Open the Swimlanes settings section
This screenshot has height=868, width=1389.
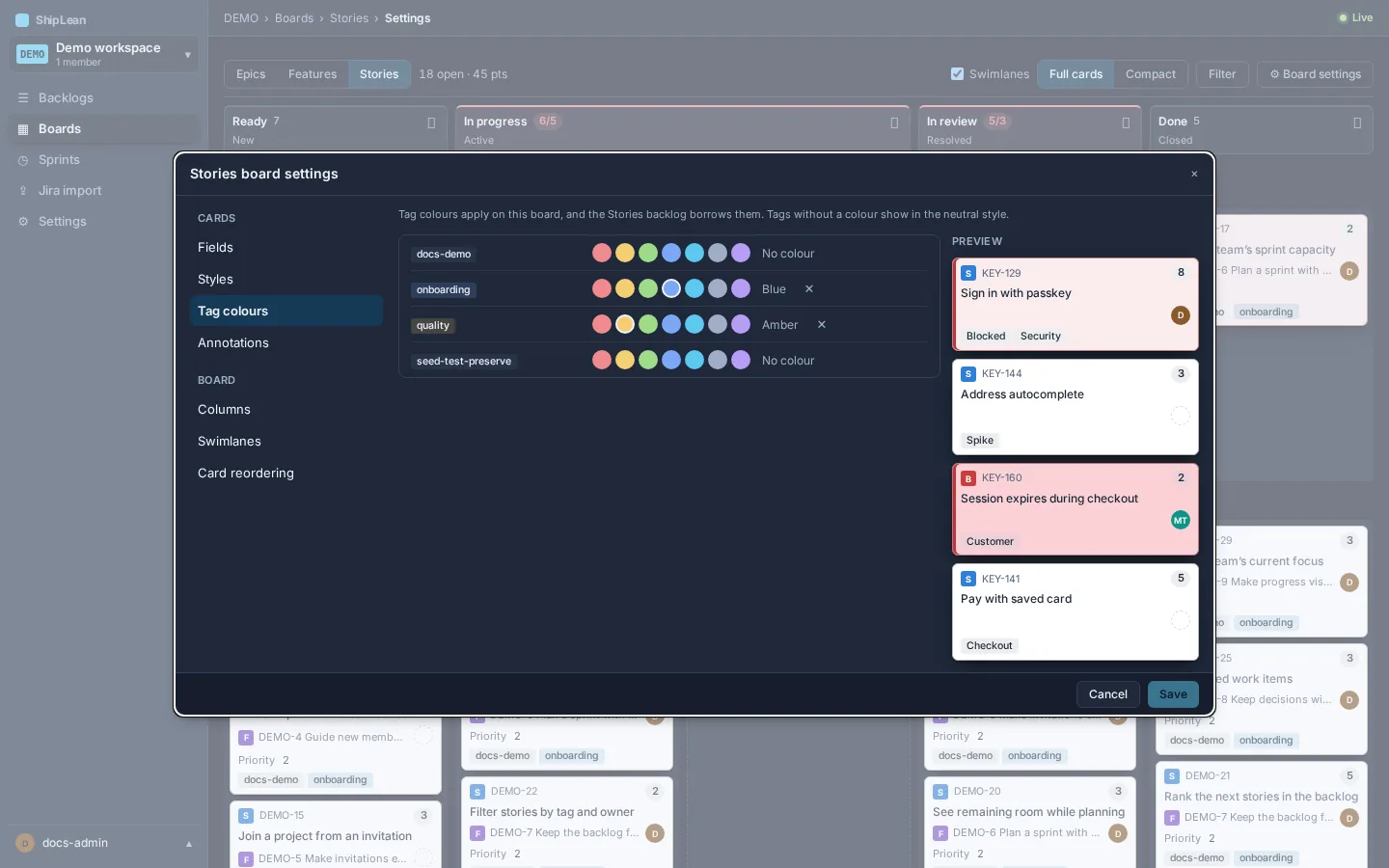coord(286,442)
